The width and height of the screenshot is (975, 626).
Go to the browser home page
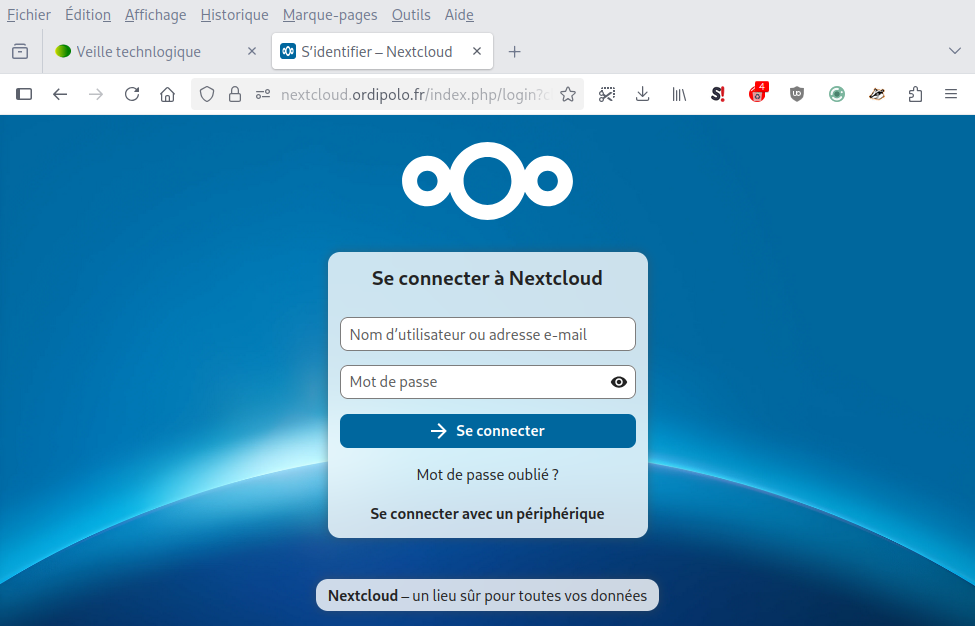click(168, 94)
